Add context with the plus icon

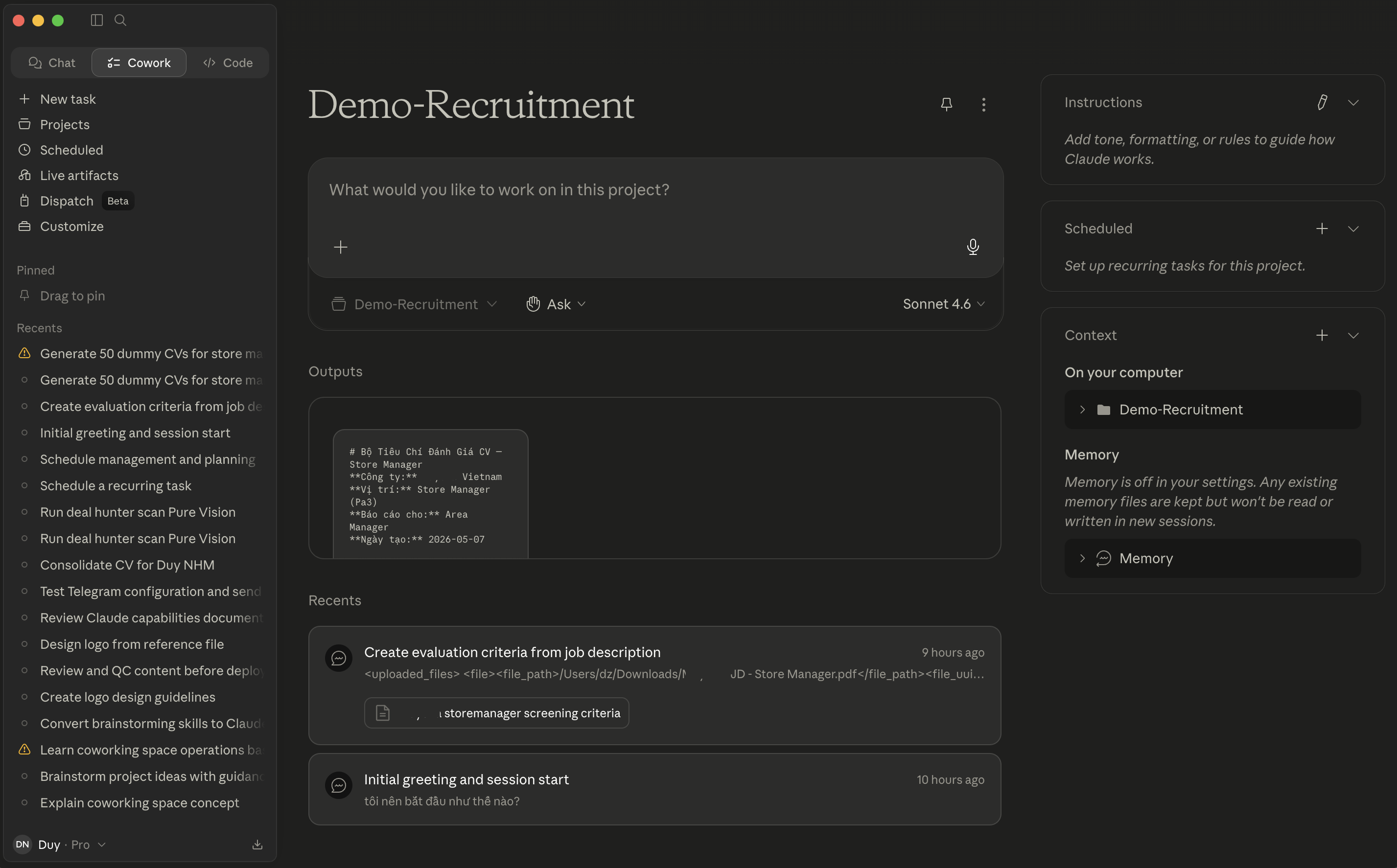click(1322, 335)
